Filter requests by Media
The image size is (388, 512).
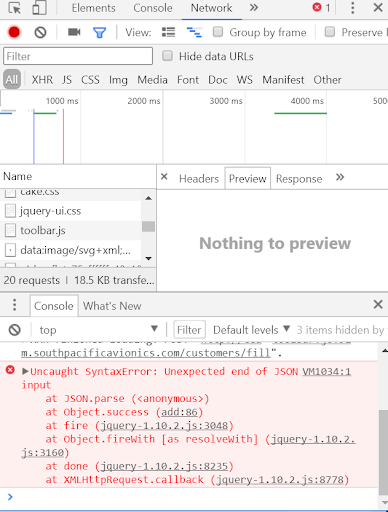tap(152, 80)
